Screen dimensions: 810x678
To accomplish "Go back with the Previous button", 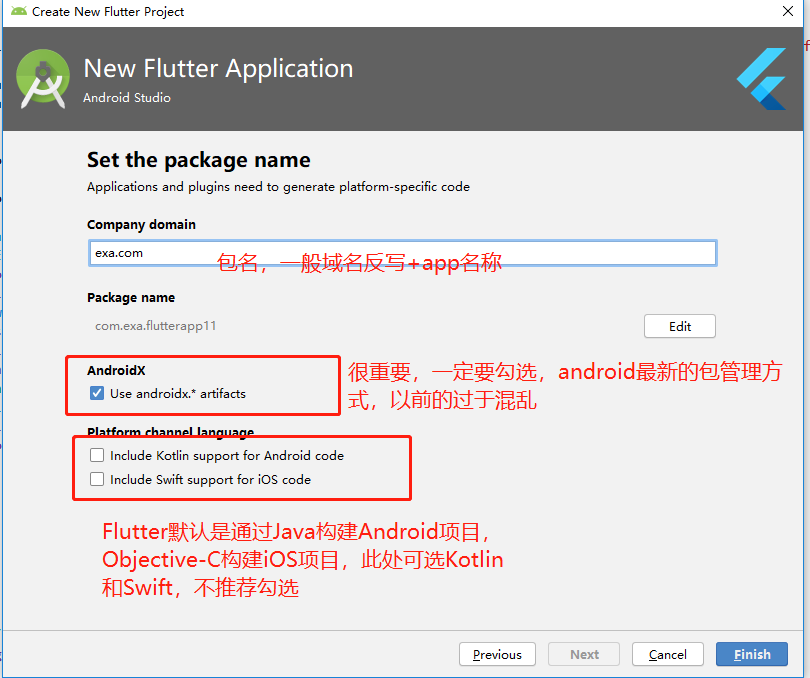I will point(497,655).
